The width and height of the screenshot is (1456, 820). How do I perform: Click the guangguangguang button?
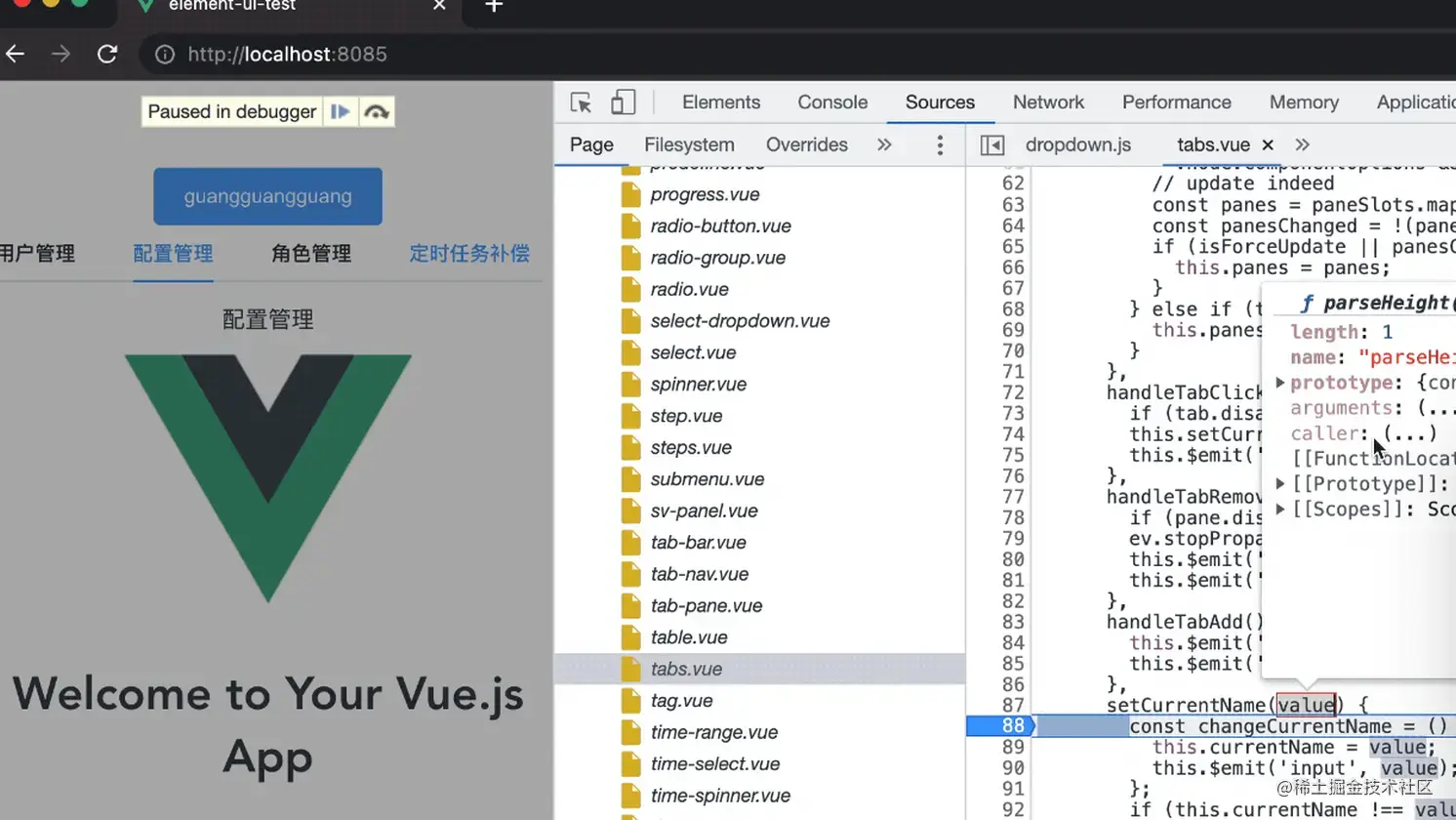[267, 196]
